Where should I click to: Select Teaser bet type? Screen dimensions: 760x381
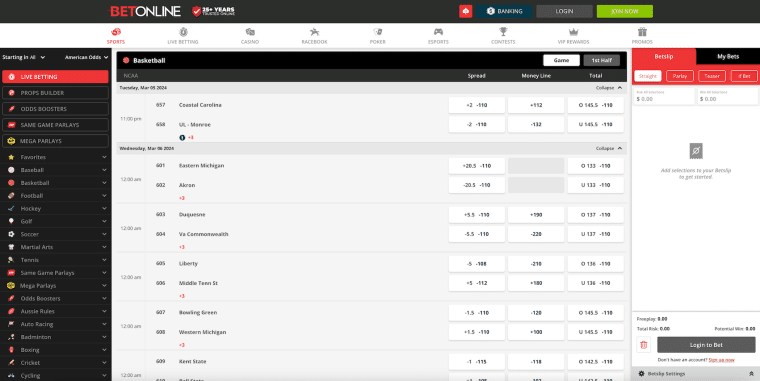712,76
